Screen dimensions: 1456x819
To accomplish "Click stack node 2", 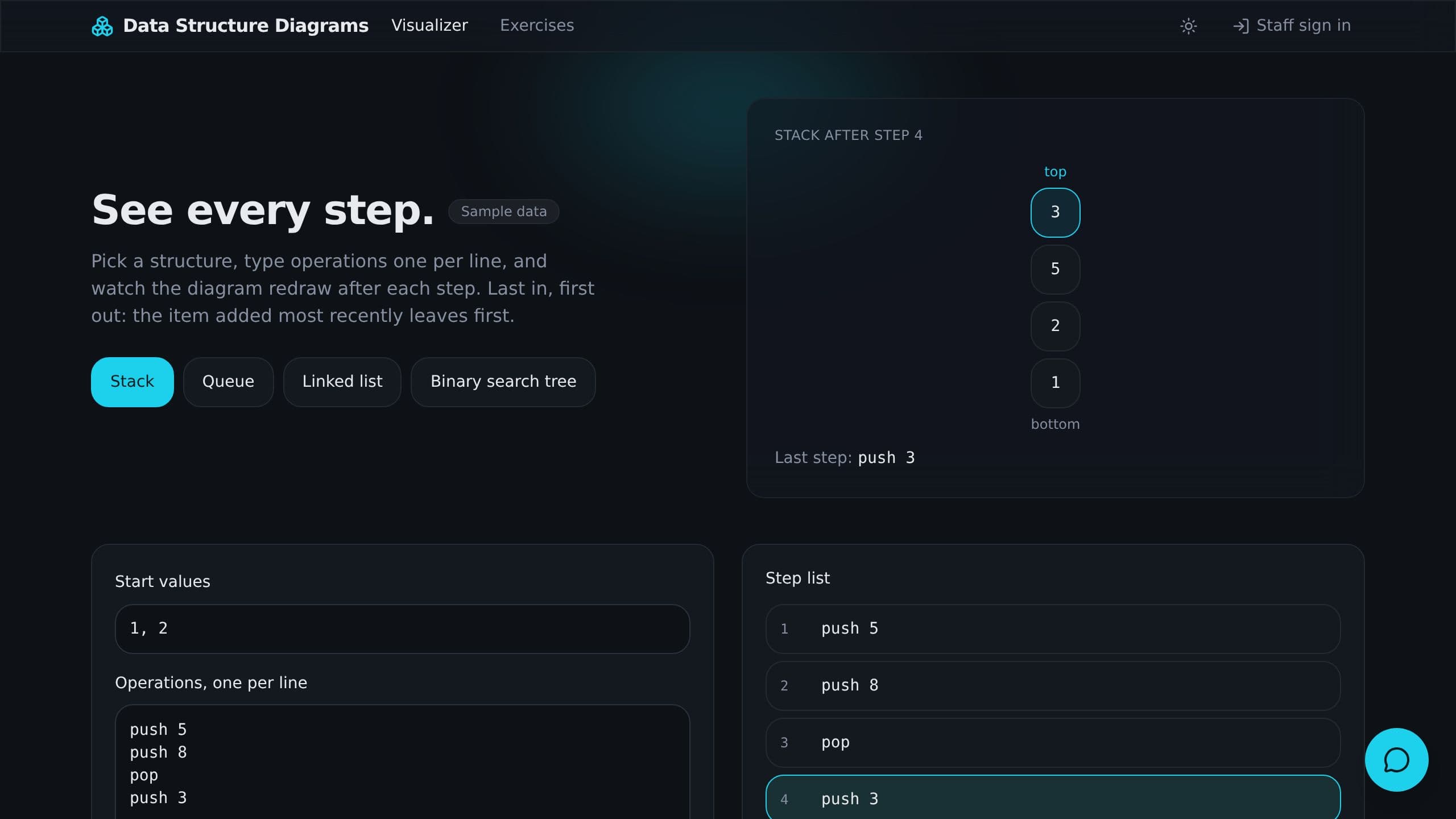I will coord(1055,326).
